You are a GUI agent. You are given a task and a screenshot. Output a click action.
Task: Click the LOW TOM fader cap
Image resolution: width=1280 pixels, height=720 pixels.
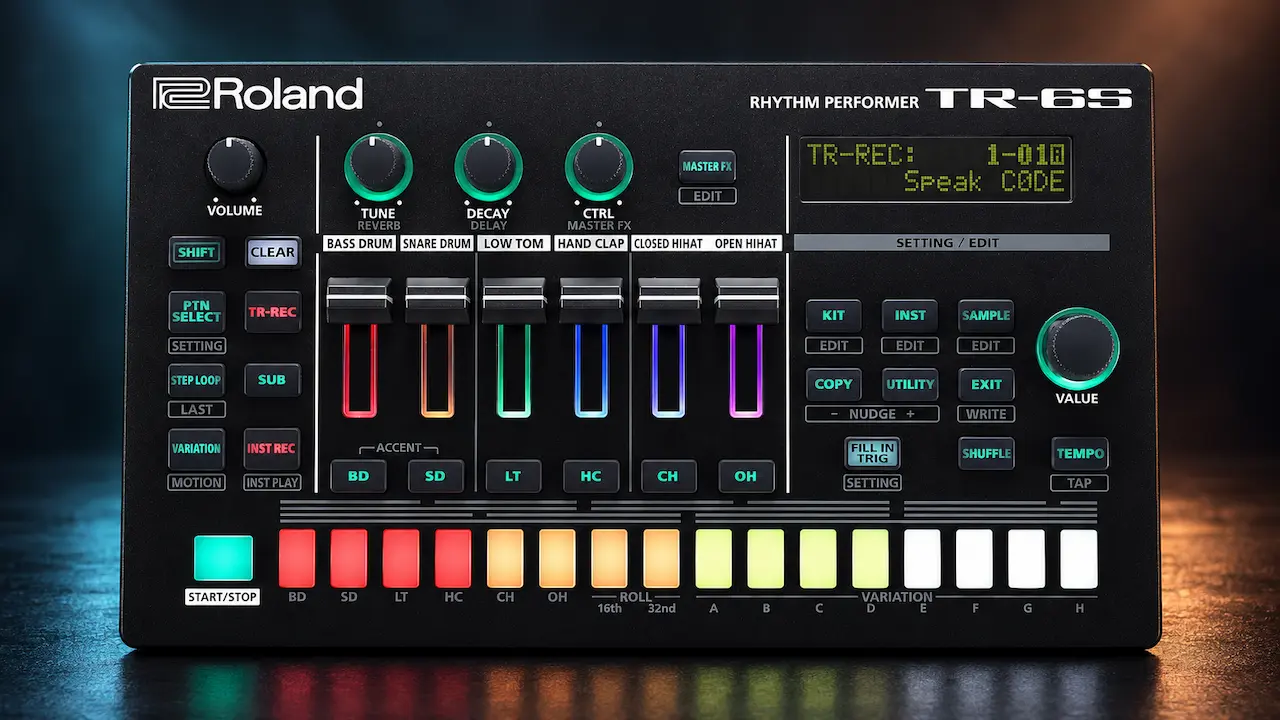coord(514,300)
